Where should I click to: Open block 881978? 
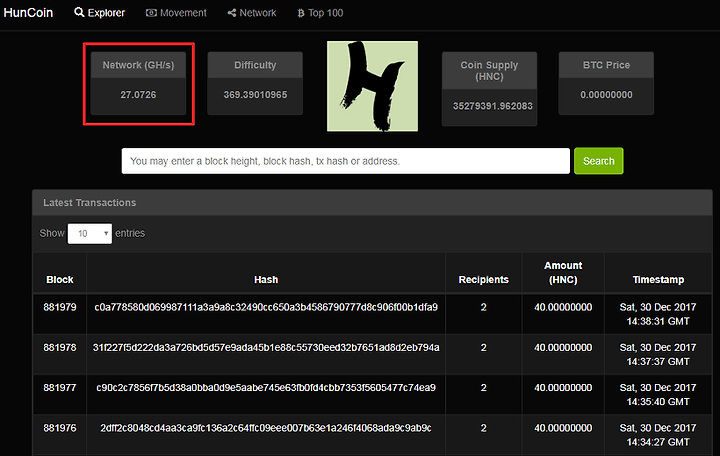(60, 348)
